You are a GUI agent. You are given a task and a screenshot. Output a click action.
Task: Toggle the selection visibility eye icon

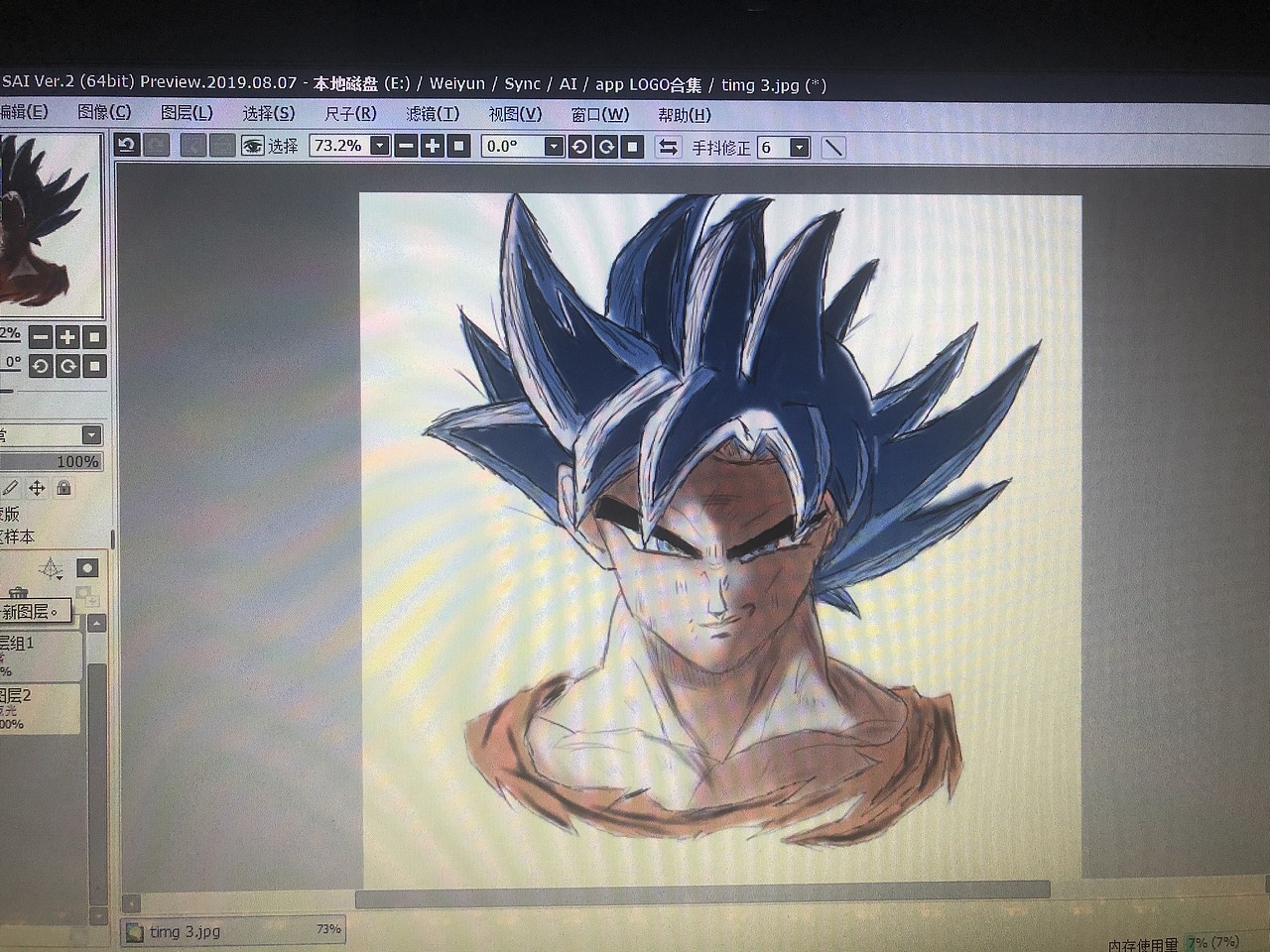pos(252,146)
